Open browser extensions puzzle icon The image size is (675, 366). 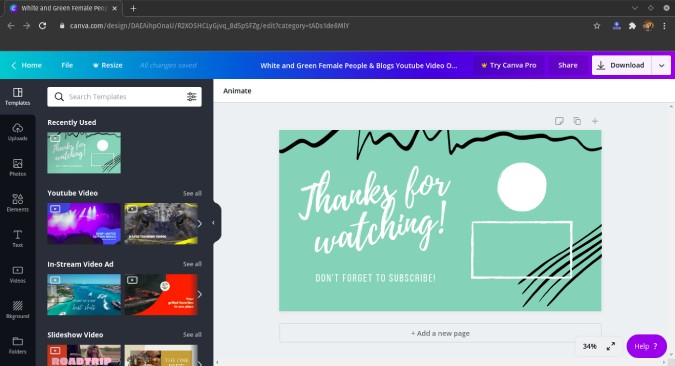tap(632, 26)
